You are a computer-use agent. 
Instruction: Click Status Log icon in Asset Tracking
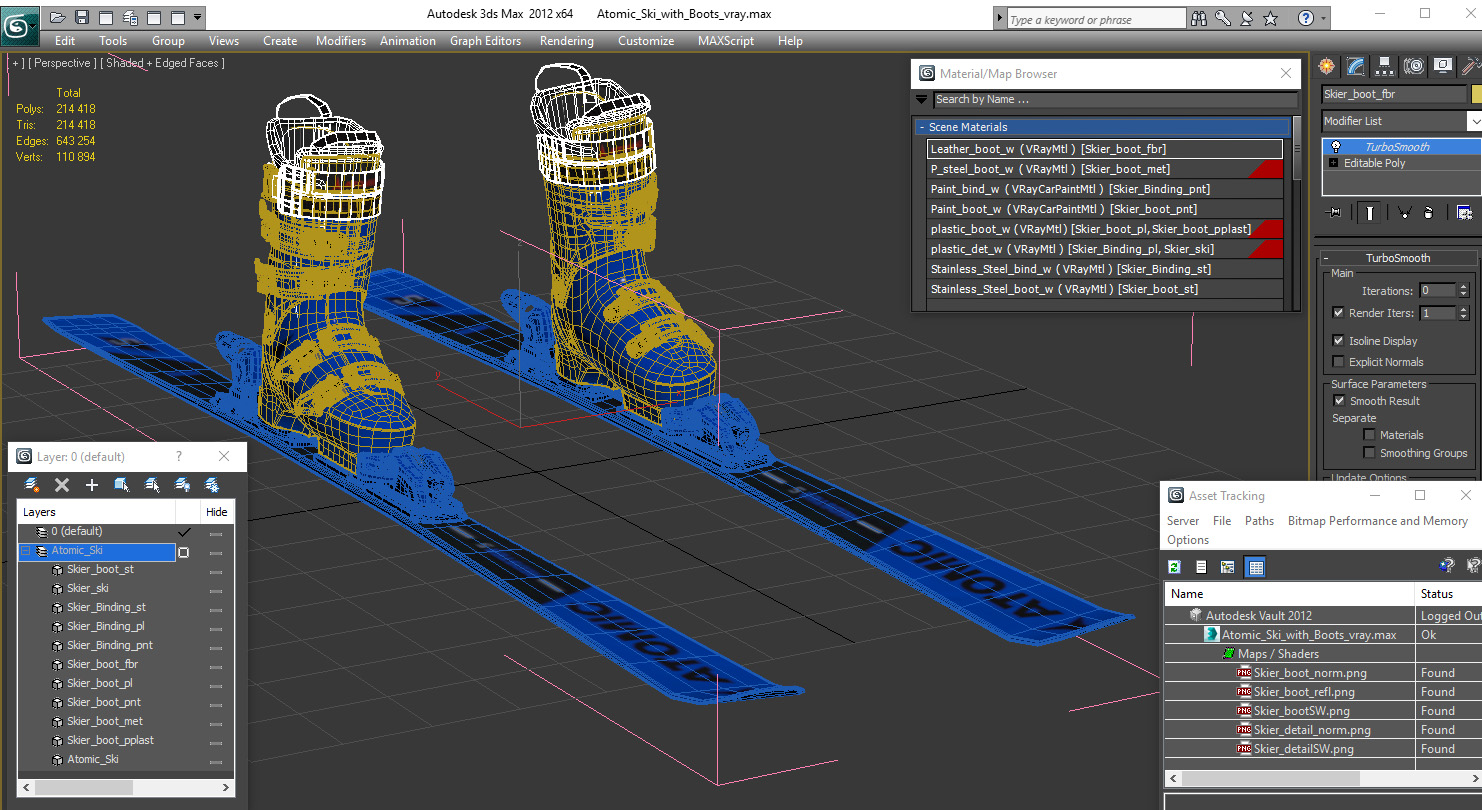pos(1201,567)
